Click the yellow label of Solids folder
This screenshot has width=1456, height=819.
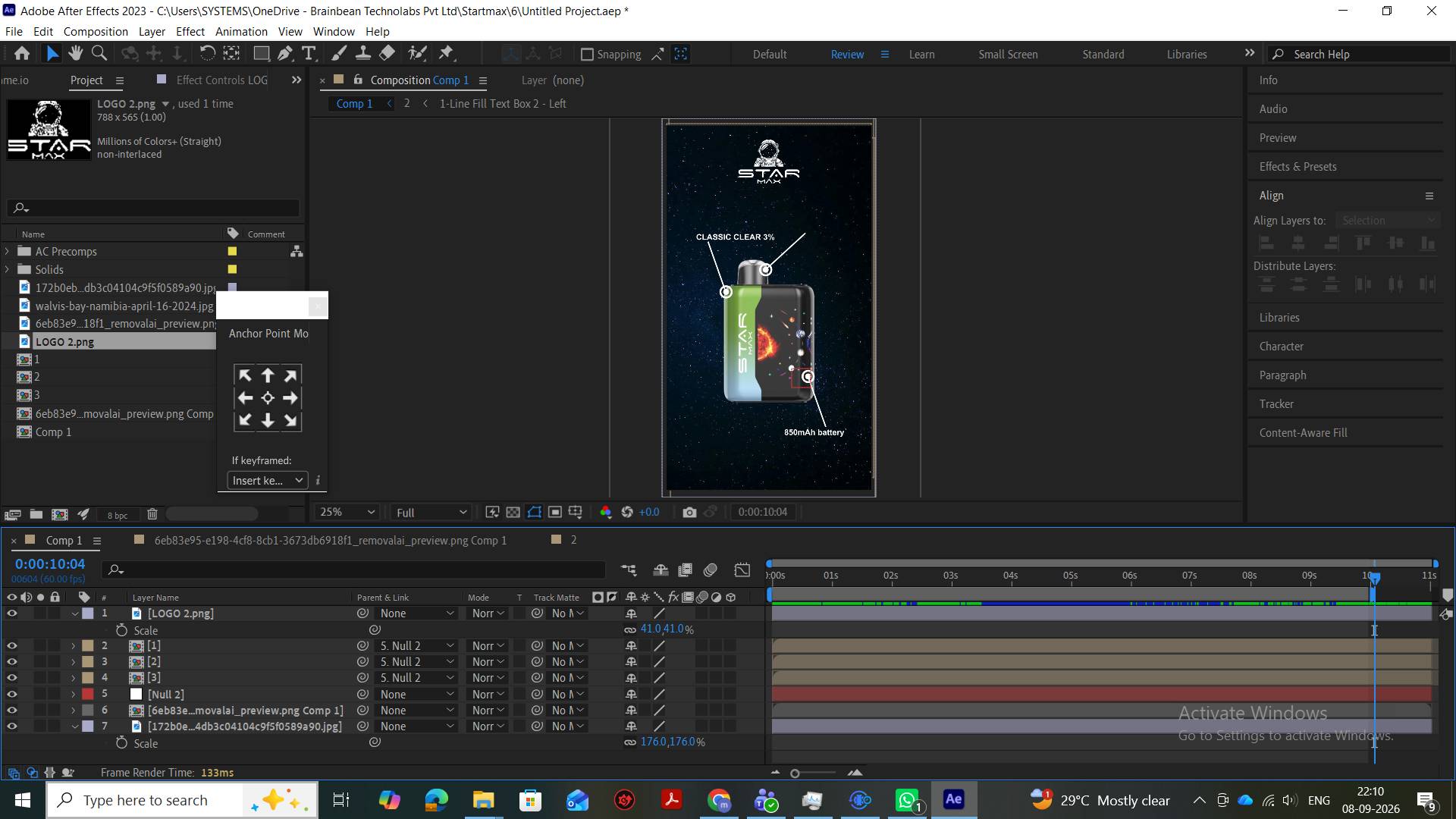tap(232, 269)
